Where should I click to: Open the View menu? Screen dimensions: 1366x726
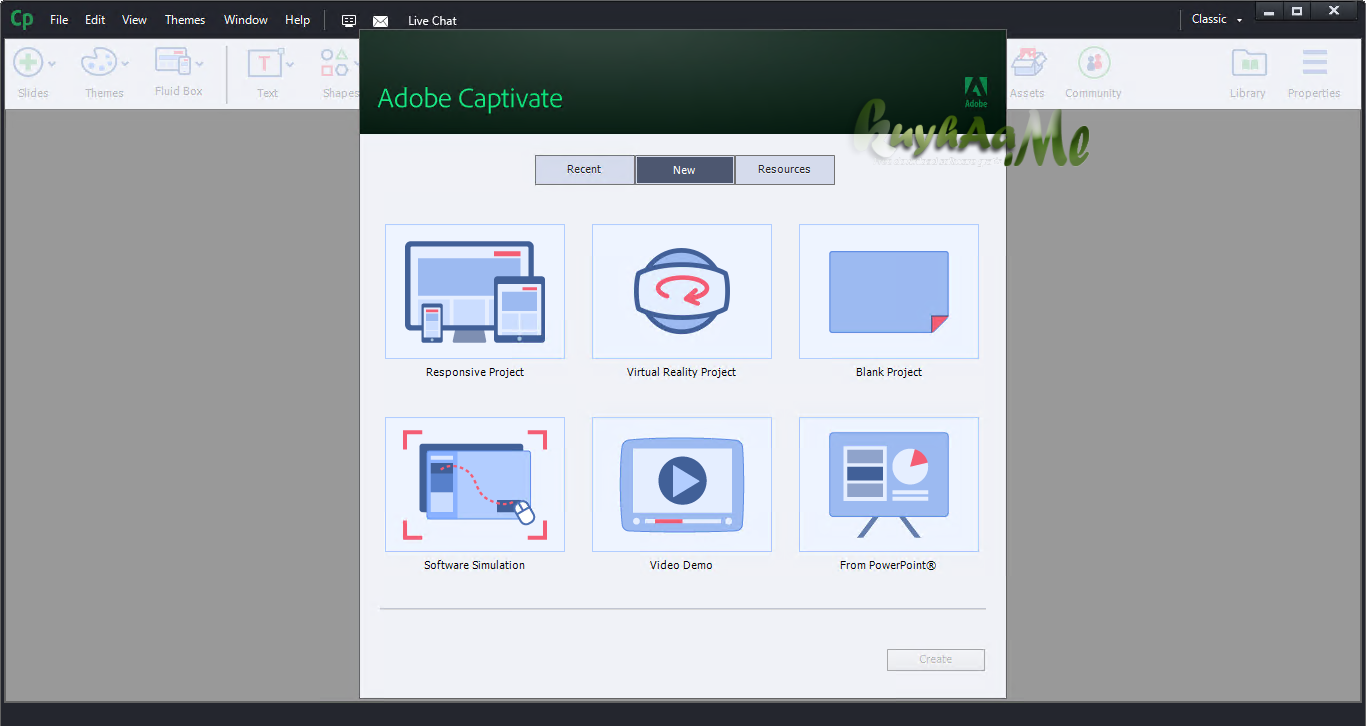pos(134,20)
